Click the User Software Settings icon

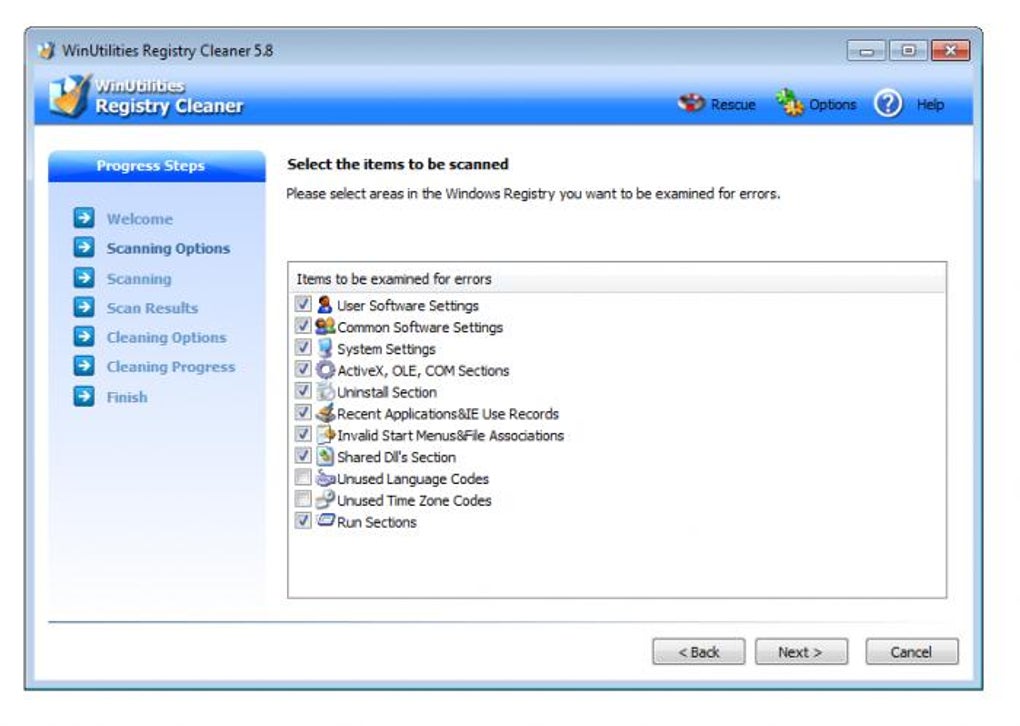pyautogui.click(x=323, y=305)
